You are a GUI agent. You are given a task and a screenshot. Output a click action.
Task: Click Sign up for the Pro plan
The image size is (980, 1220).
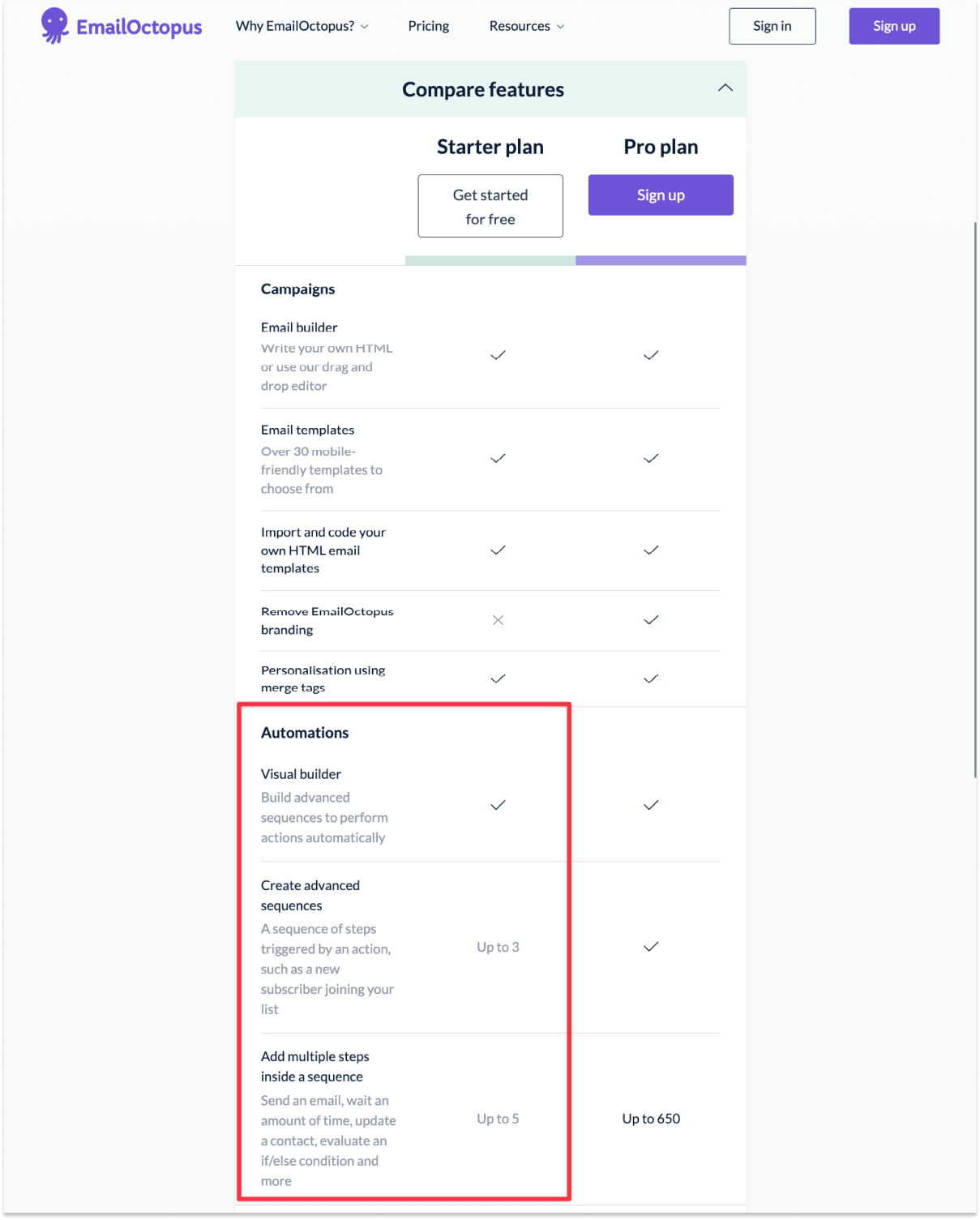[660, 195]
